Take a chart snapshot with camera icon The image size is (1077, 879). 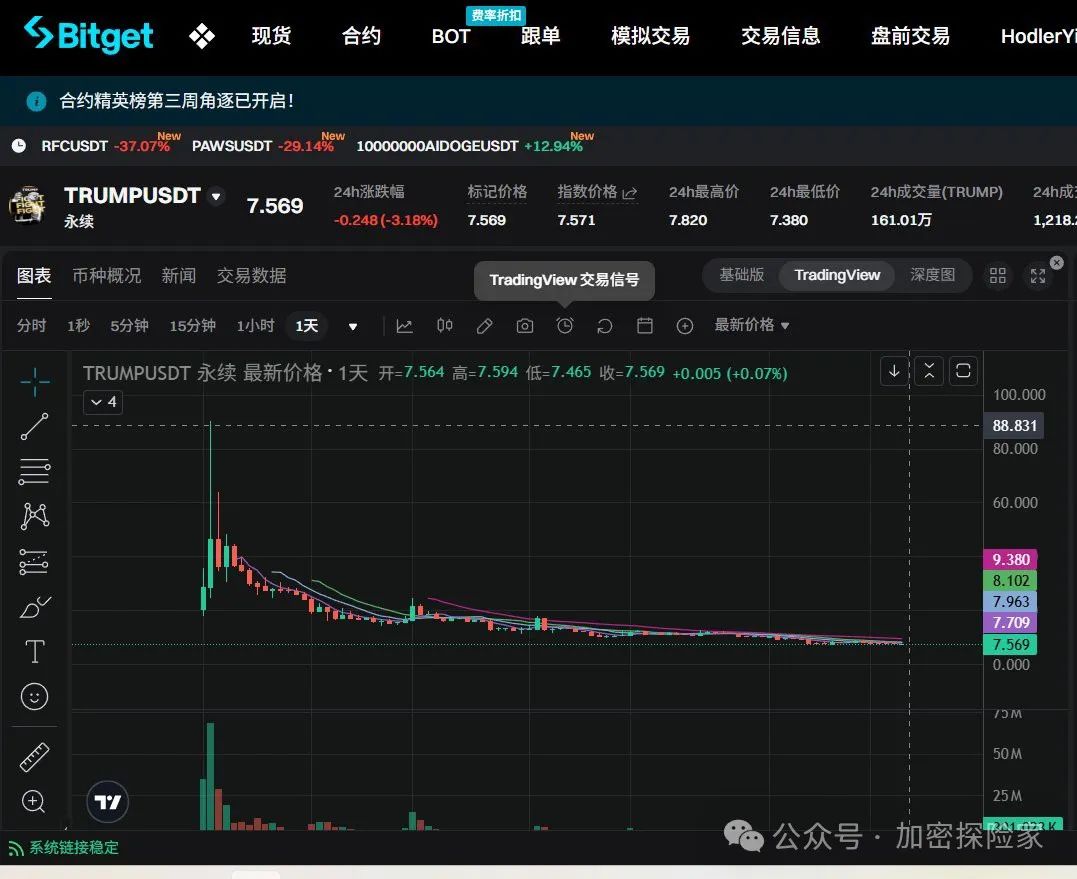point(525,326)
